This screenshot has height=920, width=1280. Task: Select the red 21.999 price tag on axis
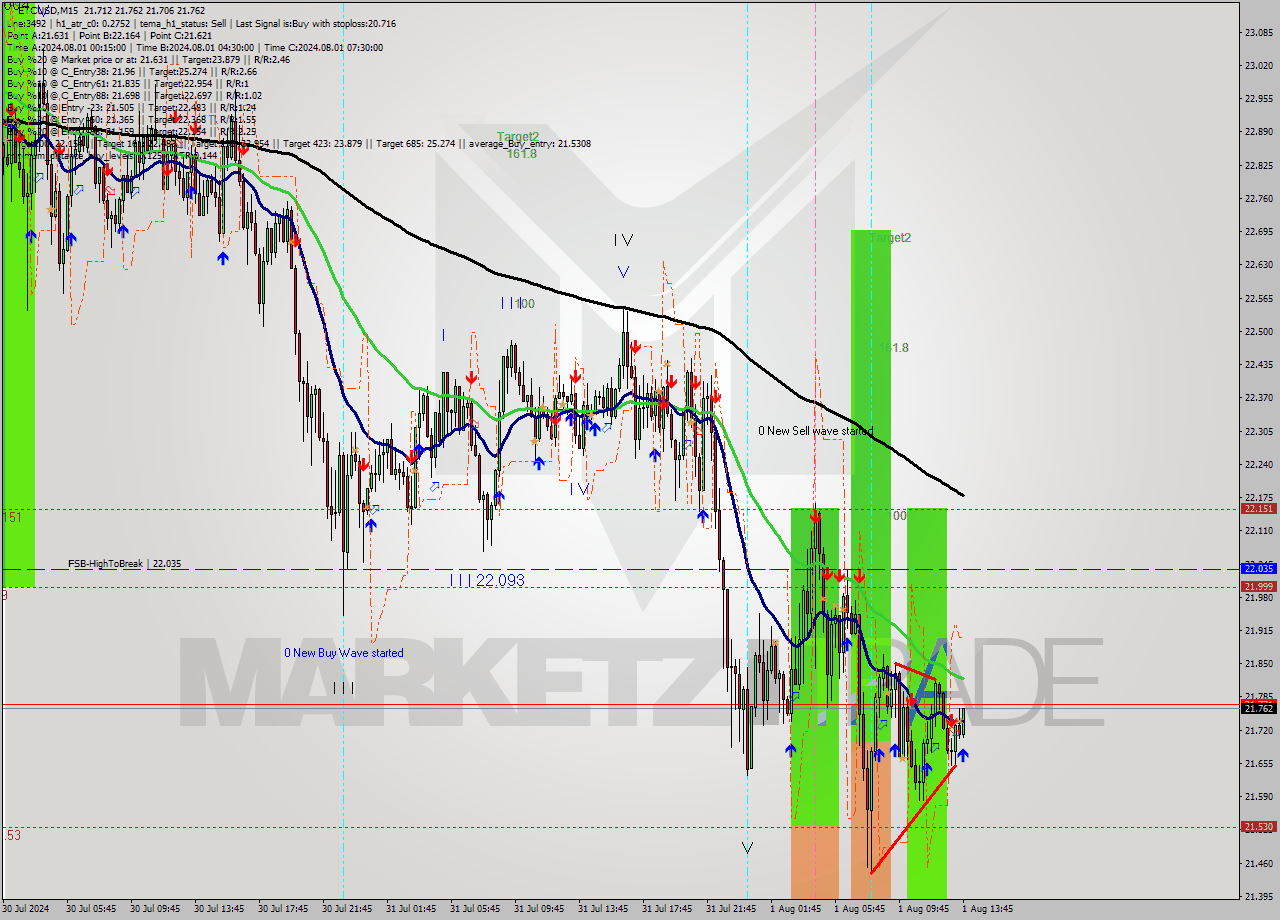point(1258,586)
